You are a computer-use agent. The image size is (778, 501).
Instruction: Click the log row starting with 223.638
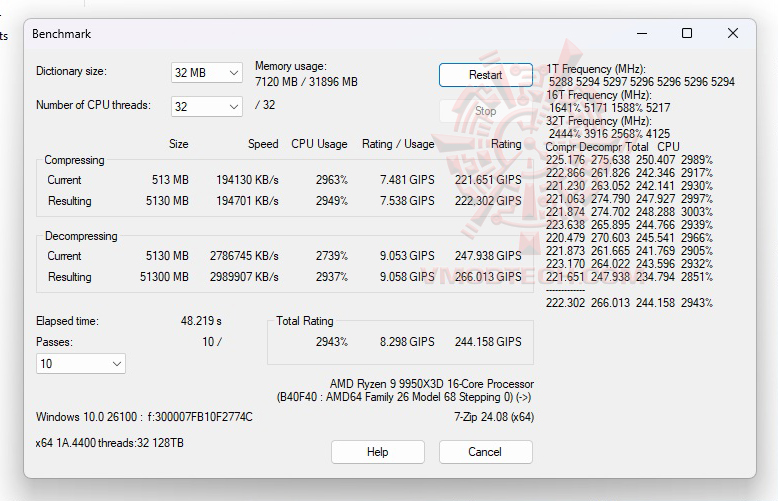(x=629, y=225)
